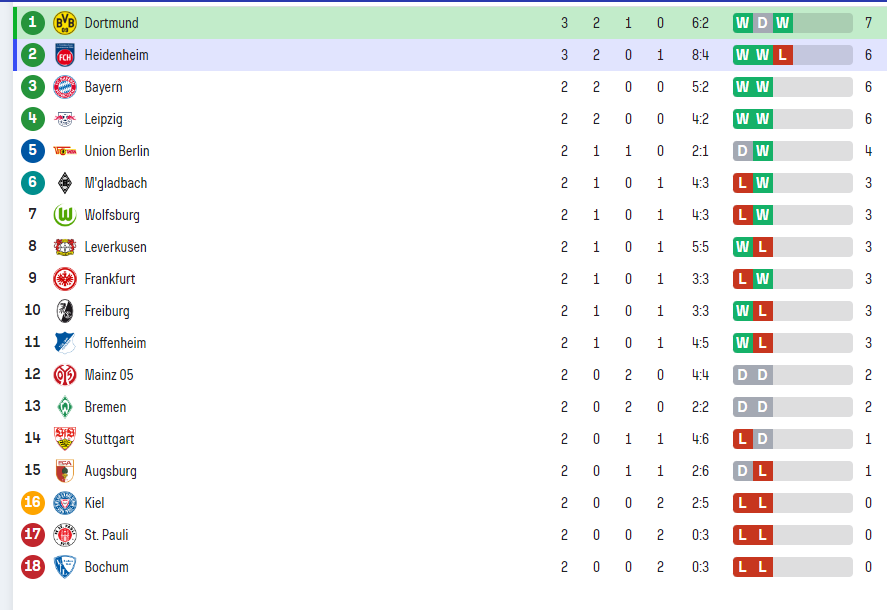This screenshot has height=610, width=887.
Task: Select the Leipzig club logo
Action: pyautogui.click(x=64, y=119)
